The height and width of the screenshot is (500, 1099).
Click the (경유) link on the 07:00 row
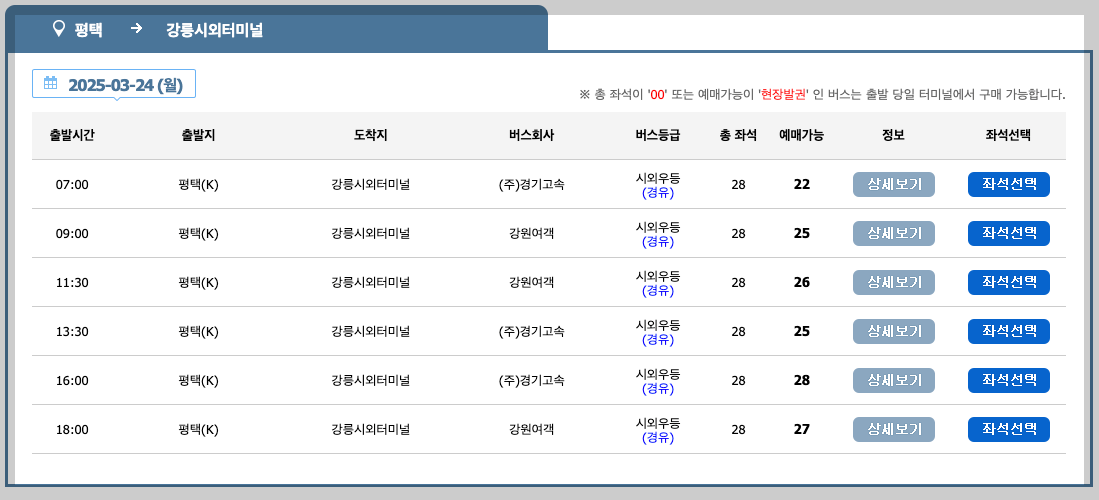(x=657, y=193)
